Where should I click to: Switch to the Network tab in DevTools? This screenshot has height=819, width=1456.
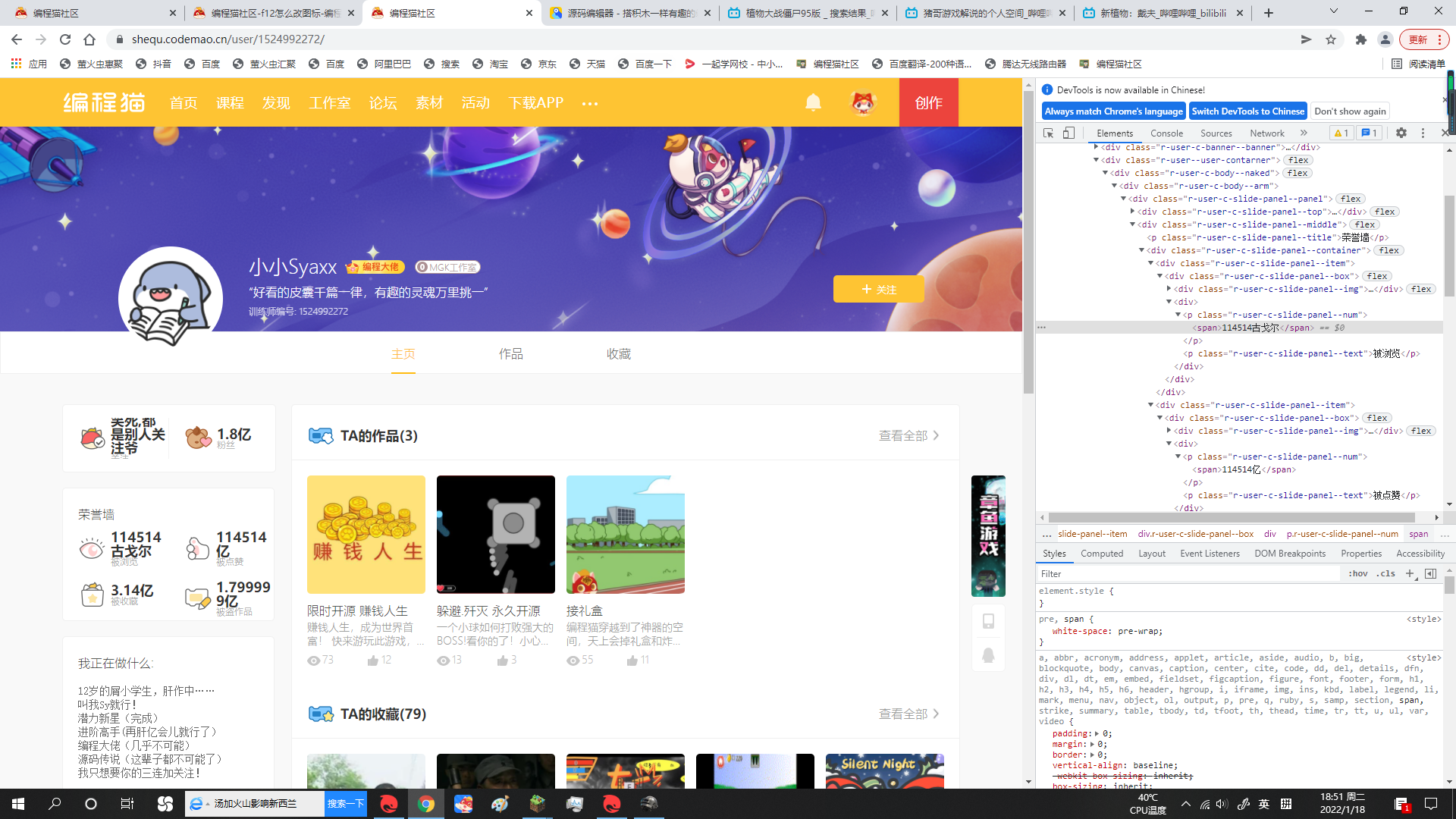(x=1267, y=133)
